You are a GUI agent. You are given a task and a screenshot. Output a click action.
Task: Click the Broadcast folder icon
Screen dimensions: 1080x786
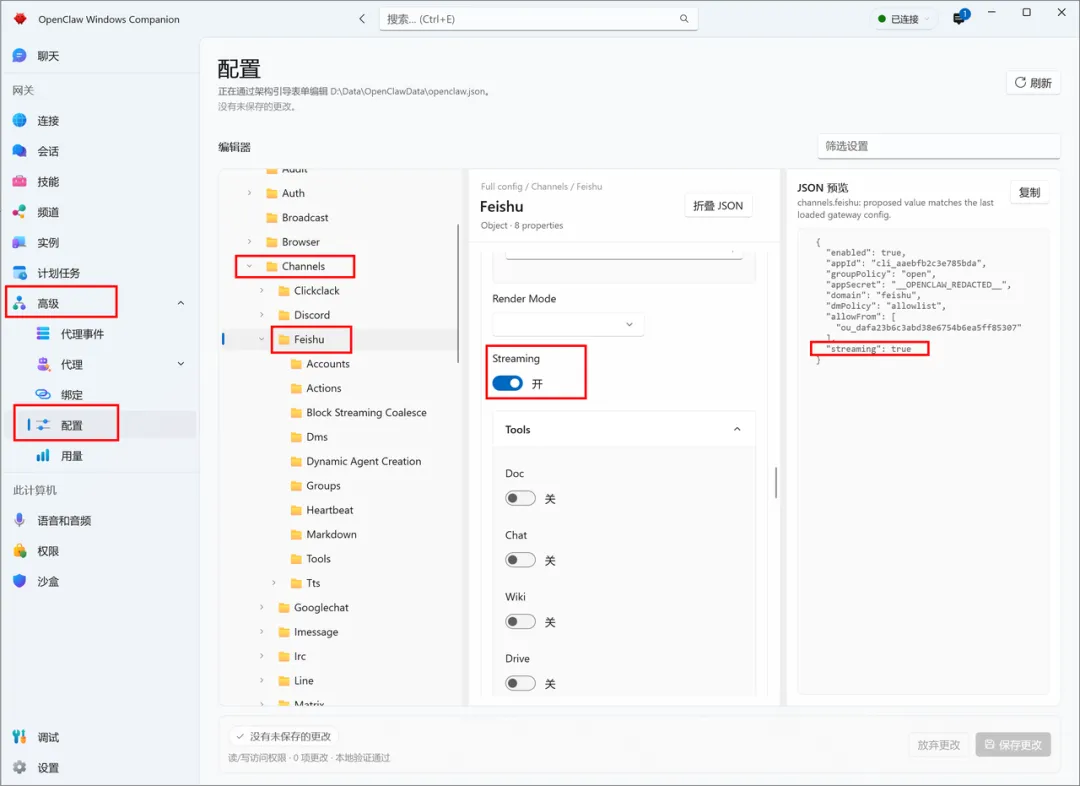tap(271, 218)
